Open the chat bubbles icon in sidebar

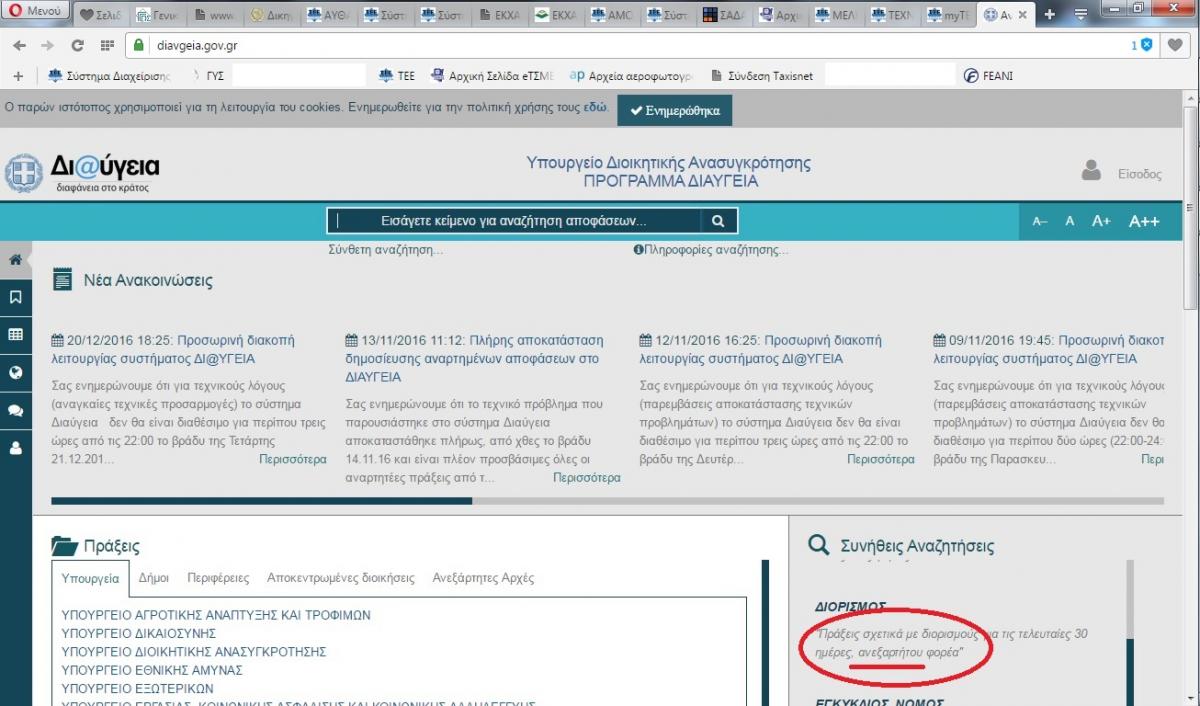15,410
